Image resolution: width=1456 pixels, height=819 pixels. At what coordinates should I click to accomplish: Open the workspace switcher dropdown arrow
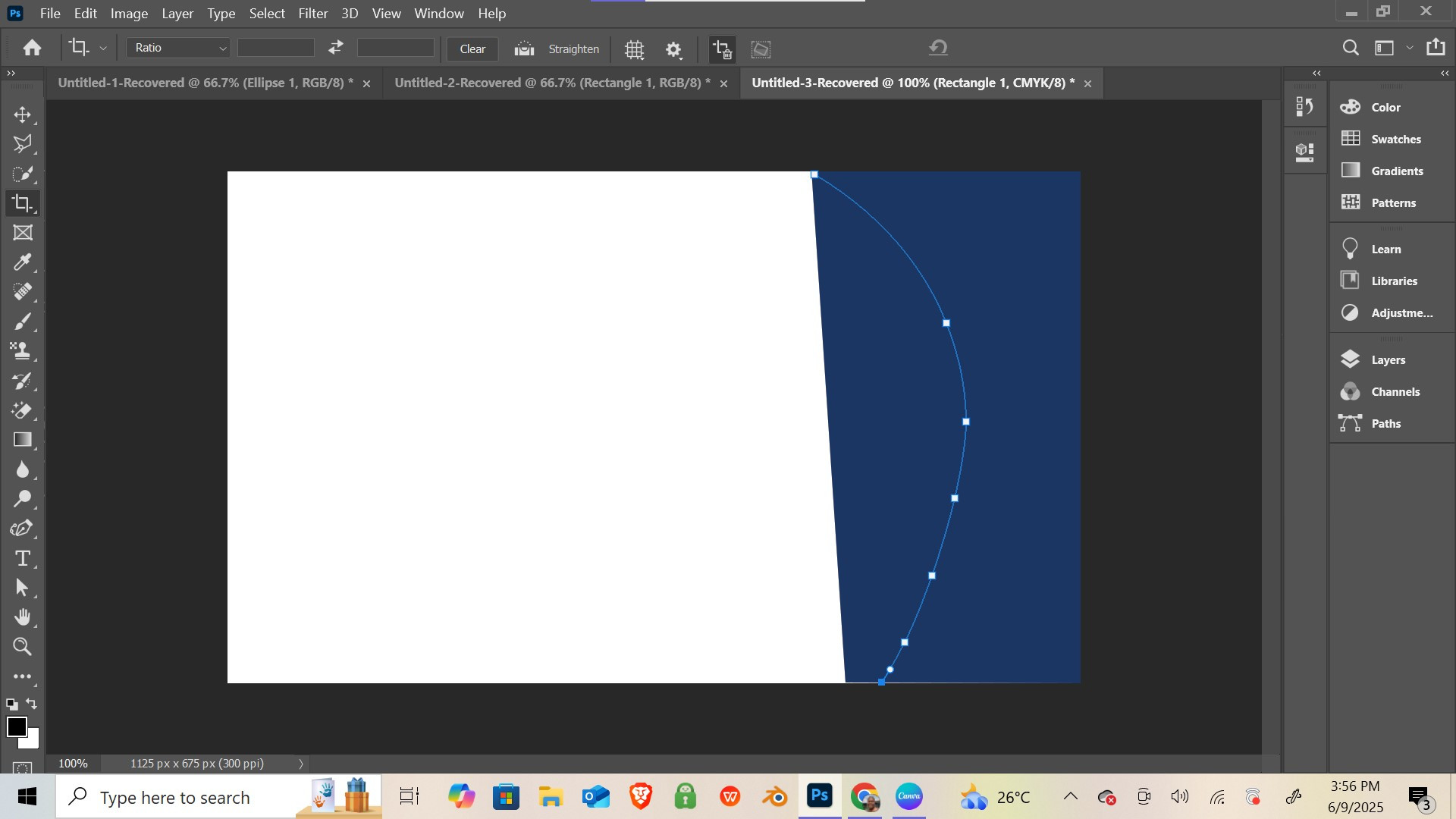point(1410,48)
